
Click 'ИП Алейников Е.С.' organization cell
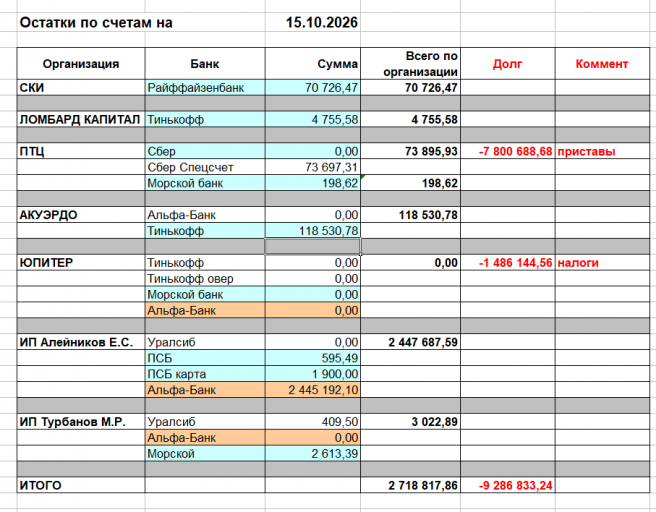pyautogui.click(x=81, y=342)
